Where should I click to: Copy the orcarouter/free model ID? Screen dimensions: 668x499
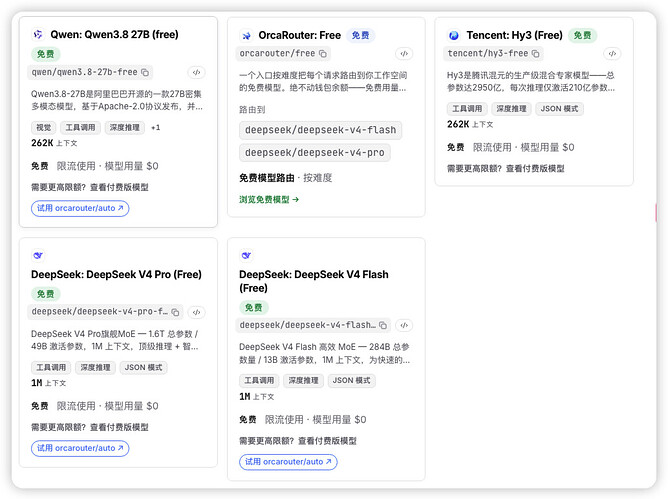[x=323, y=54]
